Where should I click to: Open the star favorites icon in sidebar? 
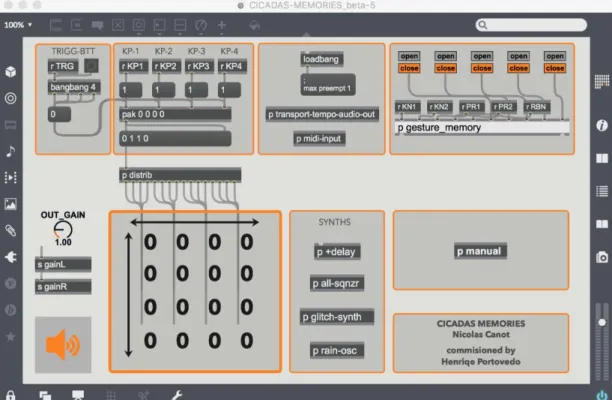click(x=11, y=336)
